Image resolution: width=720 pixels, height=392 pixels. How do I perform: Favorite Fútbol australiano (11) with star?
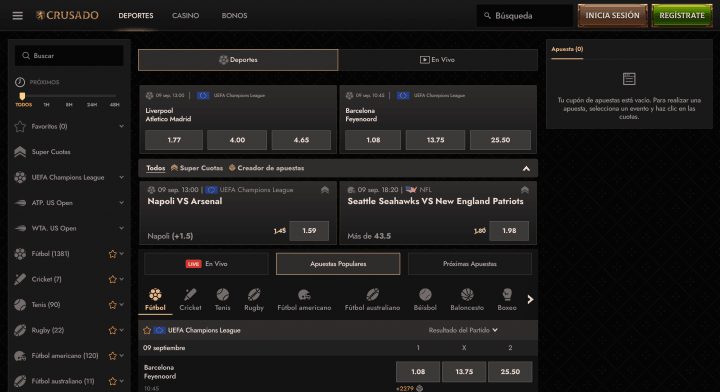click(112, 381)
